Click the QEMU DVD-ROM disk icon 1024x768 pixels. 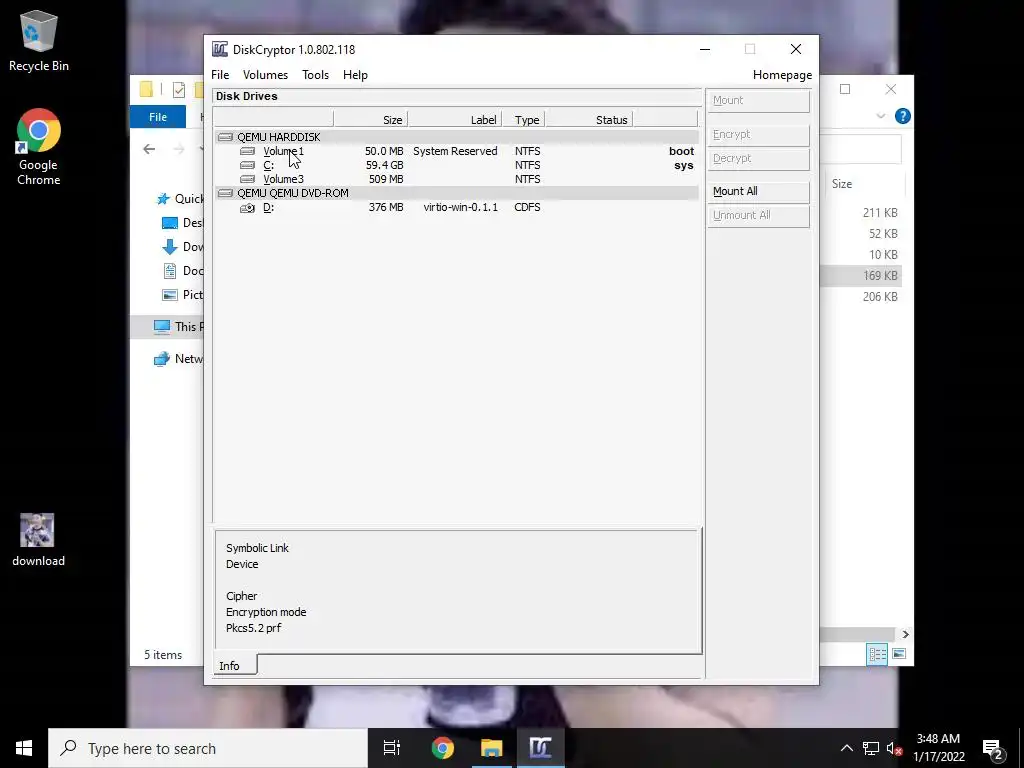coord(225,193)
